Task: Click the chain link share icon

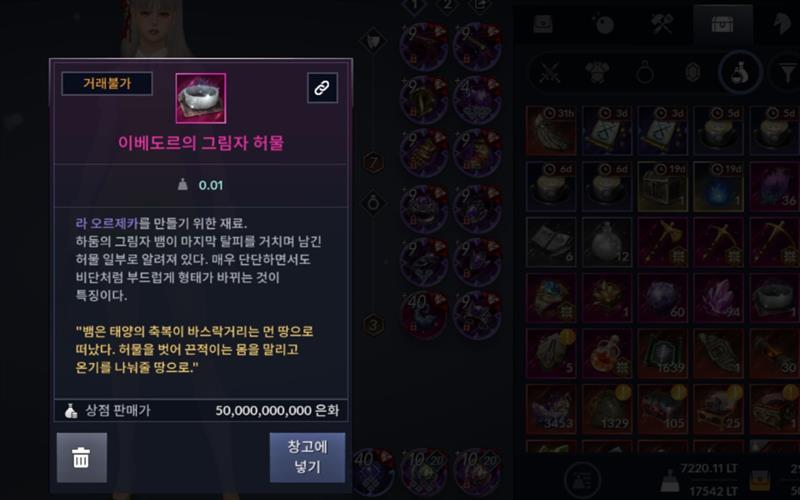Action: coord(322,88)
